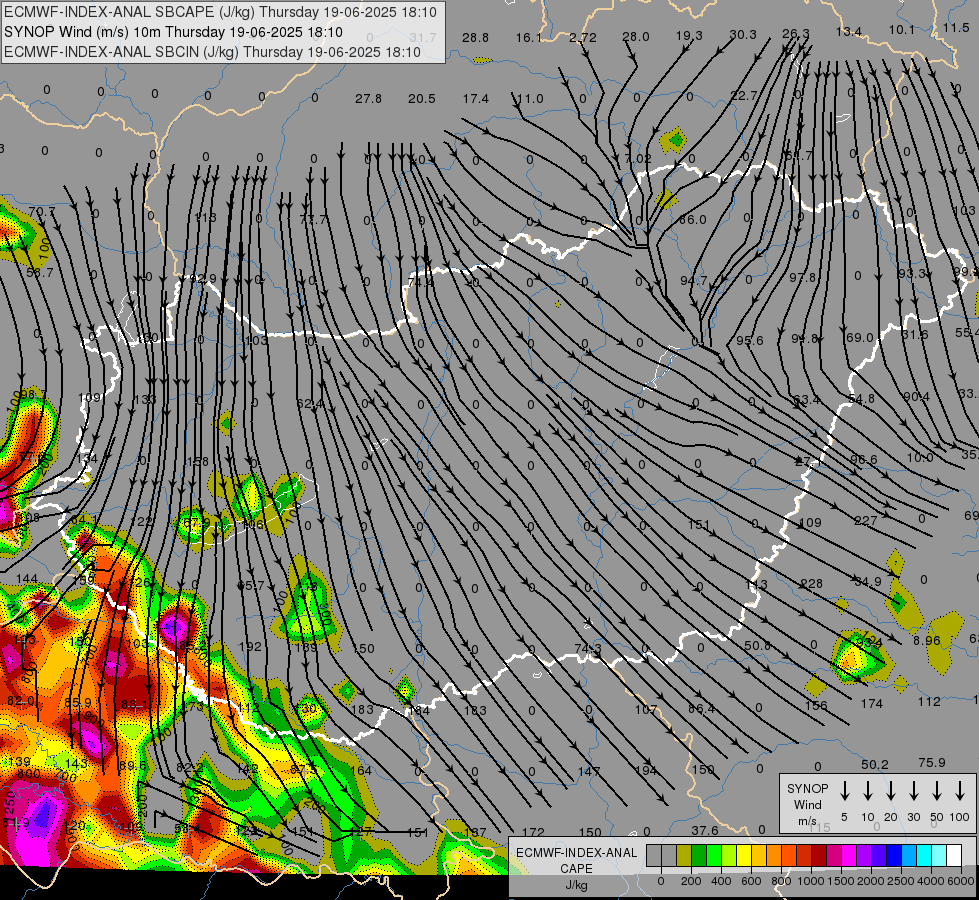Click the 10 m/s wind arrow in legend
The image size is (979, 900).
[867, 791]
